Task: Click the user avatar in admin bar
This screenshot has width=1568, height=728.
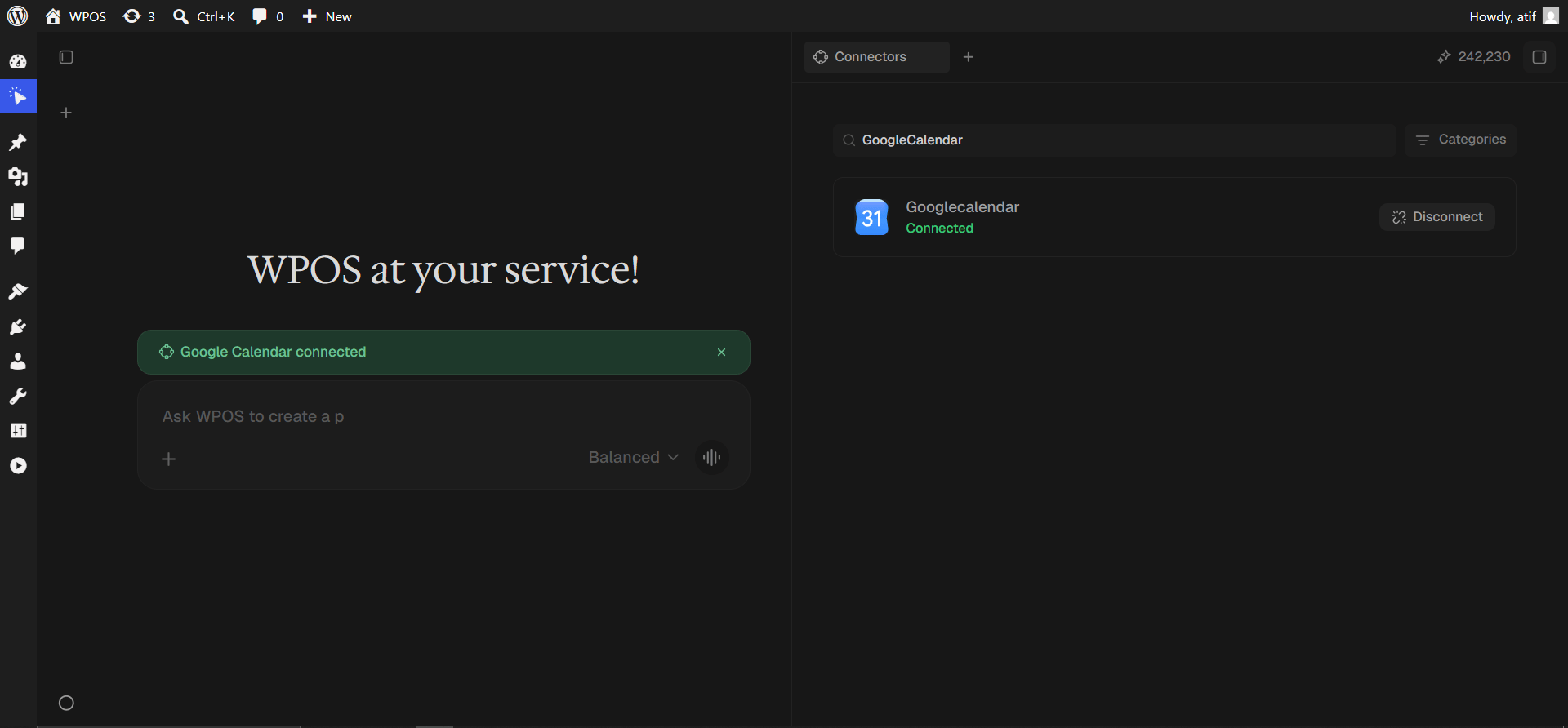Action: point(1551,16)
